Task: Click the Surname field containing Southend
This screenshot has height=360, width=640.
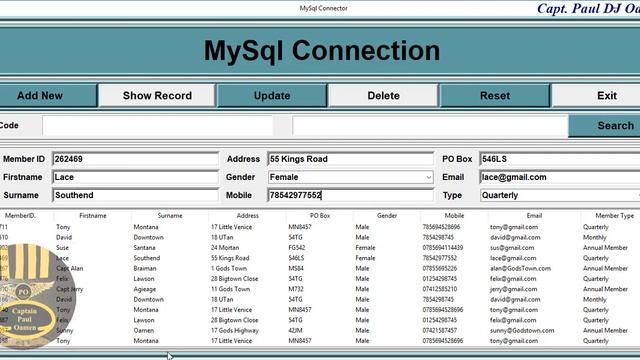Action: [x=136, y=195]
